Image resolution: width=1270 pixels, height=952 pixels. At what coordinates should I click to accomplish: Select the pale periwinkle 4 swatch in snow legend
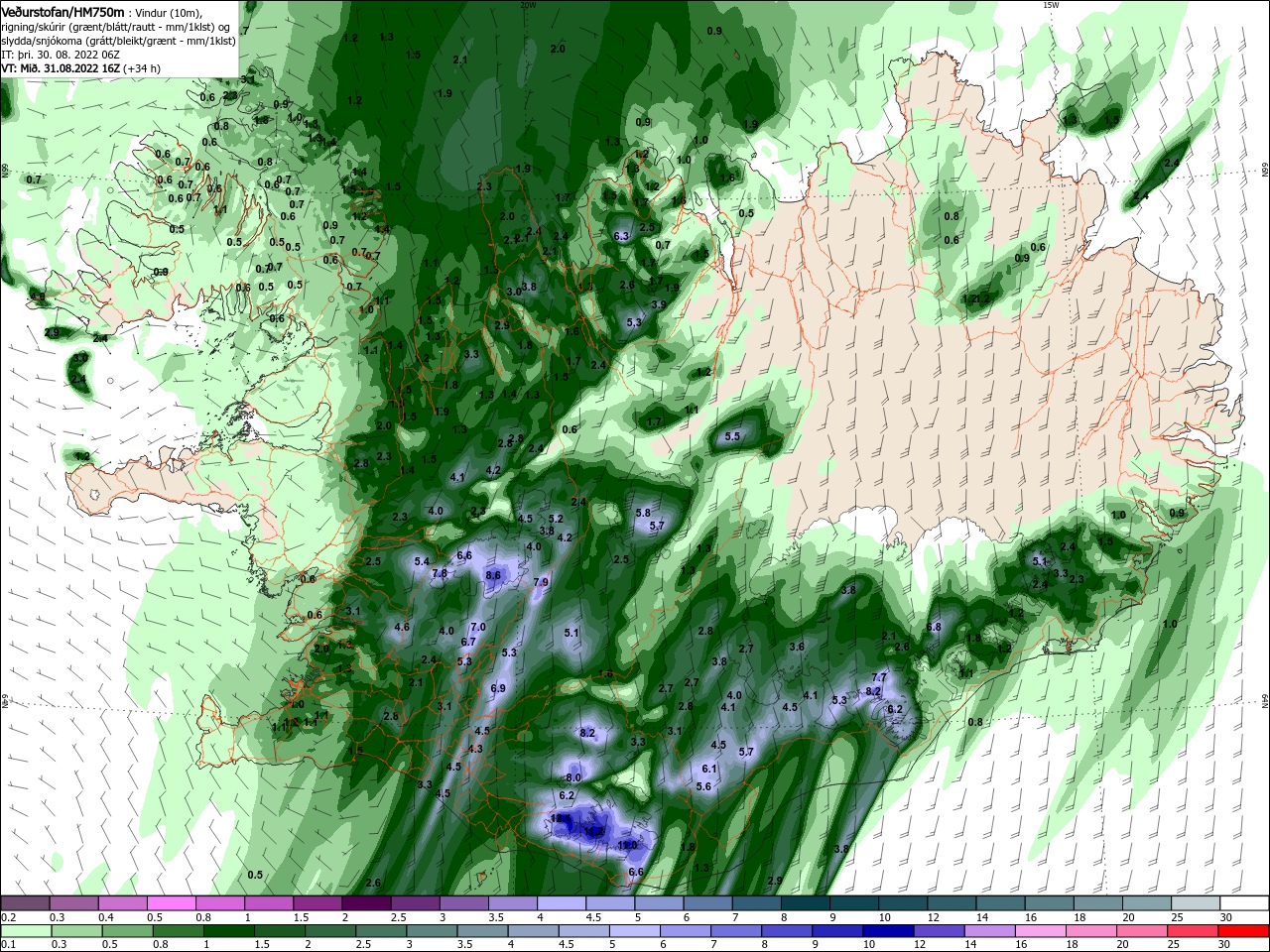(562, 903)
